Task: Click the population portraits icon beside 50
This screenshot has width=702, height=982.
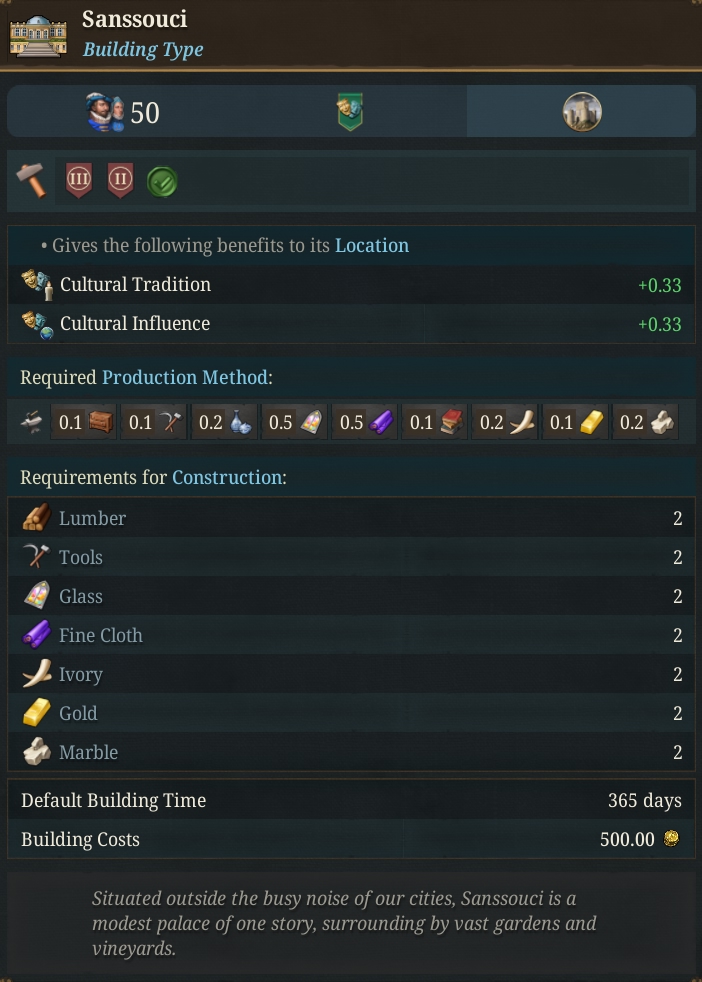Action: (x=105, y=112)
